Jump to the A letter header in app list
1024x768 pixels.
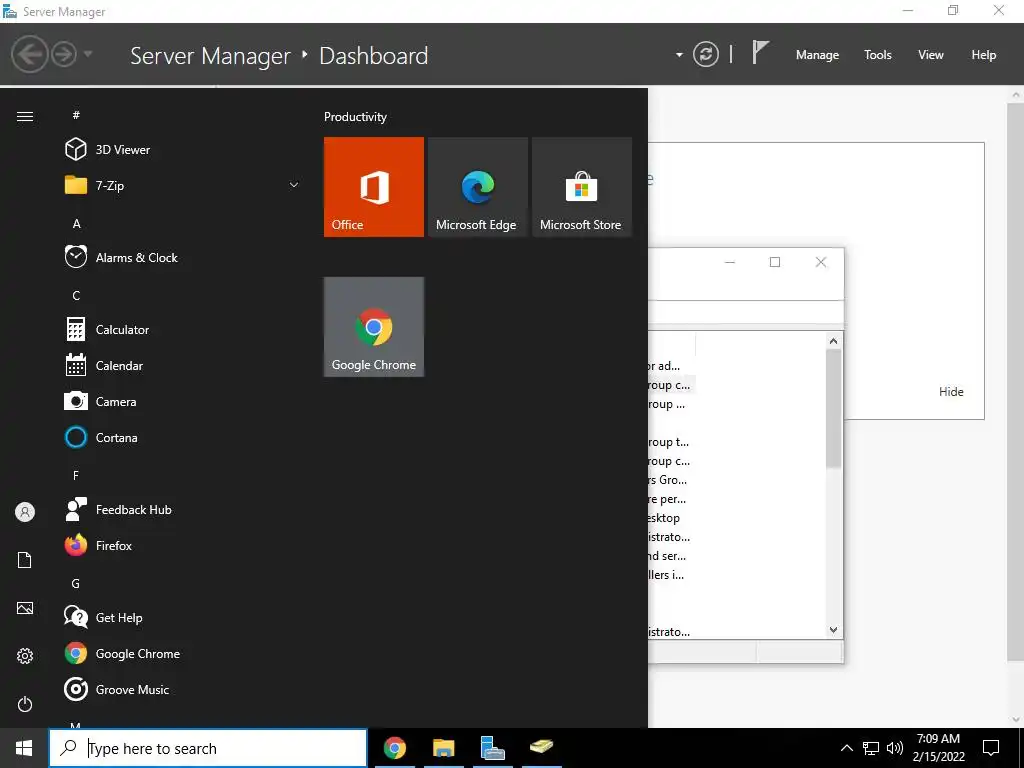(x=76, y=224)
